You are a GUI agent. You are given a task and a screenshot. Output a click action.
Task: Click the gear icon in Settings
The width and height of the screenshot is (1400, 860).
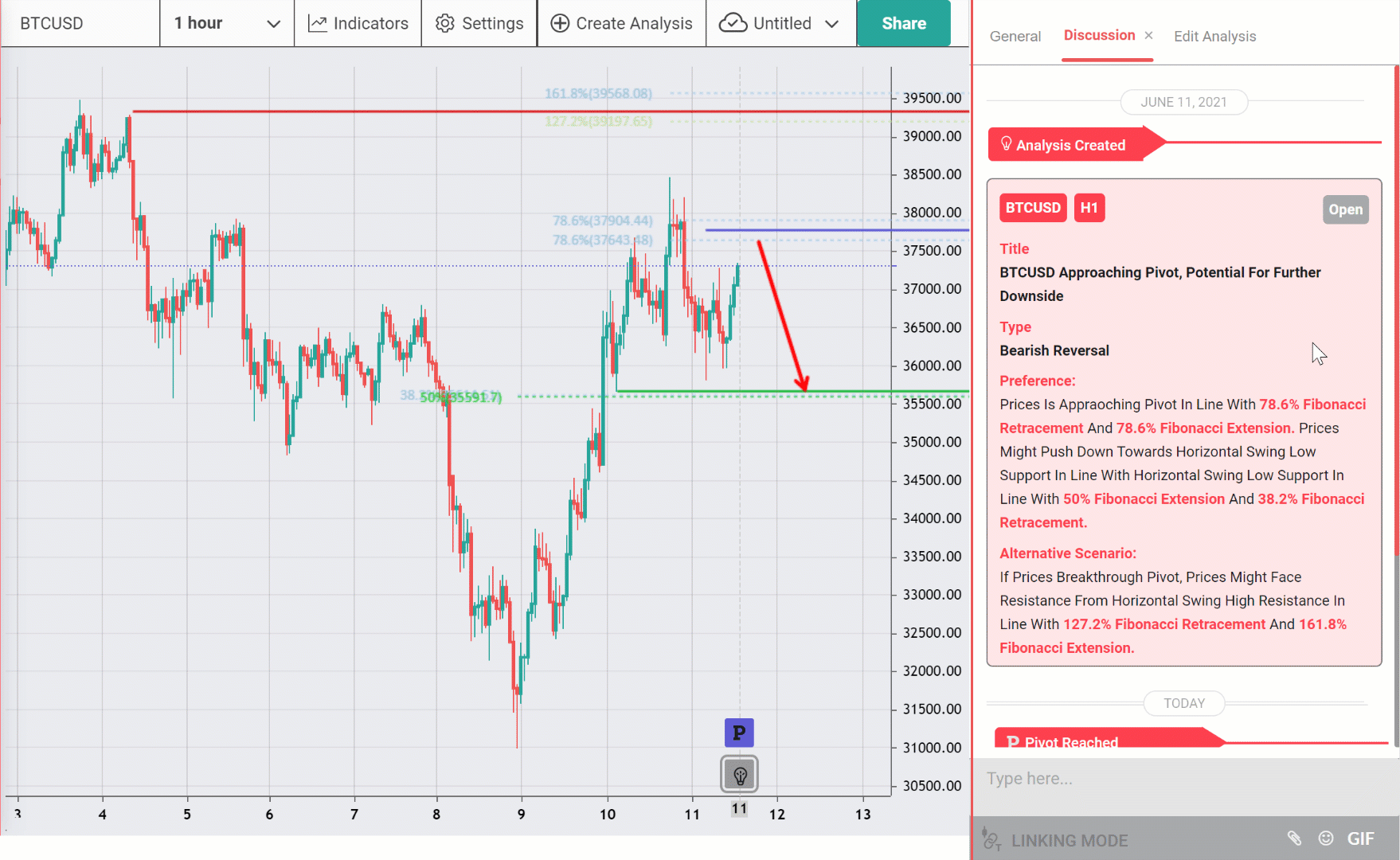444,23
